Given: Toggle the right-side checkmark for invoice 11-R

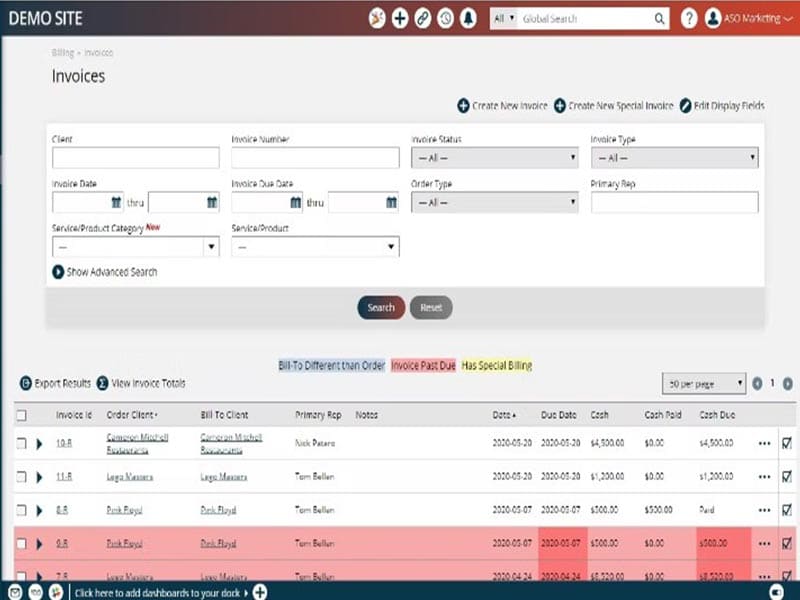Looking at the screenshot, I should [787, 477].
